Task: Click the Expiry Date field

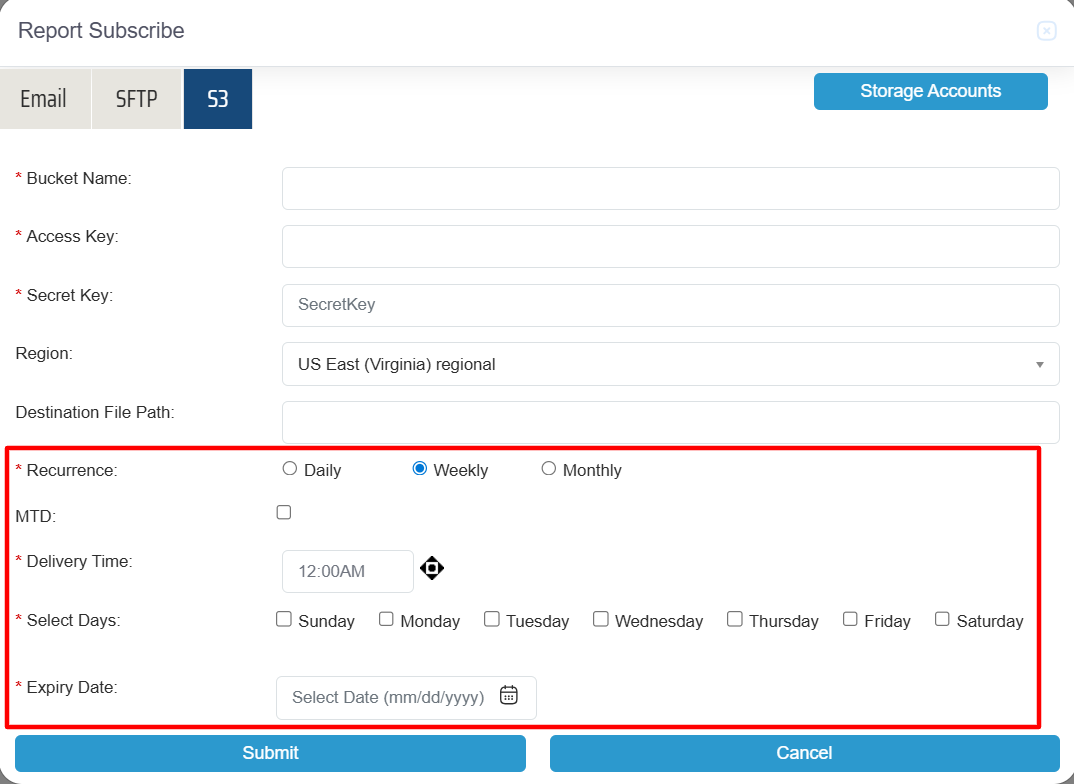Action: pyautogui.click(x=406, y=698)
